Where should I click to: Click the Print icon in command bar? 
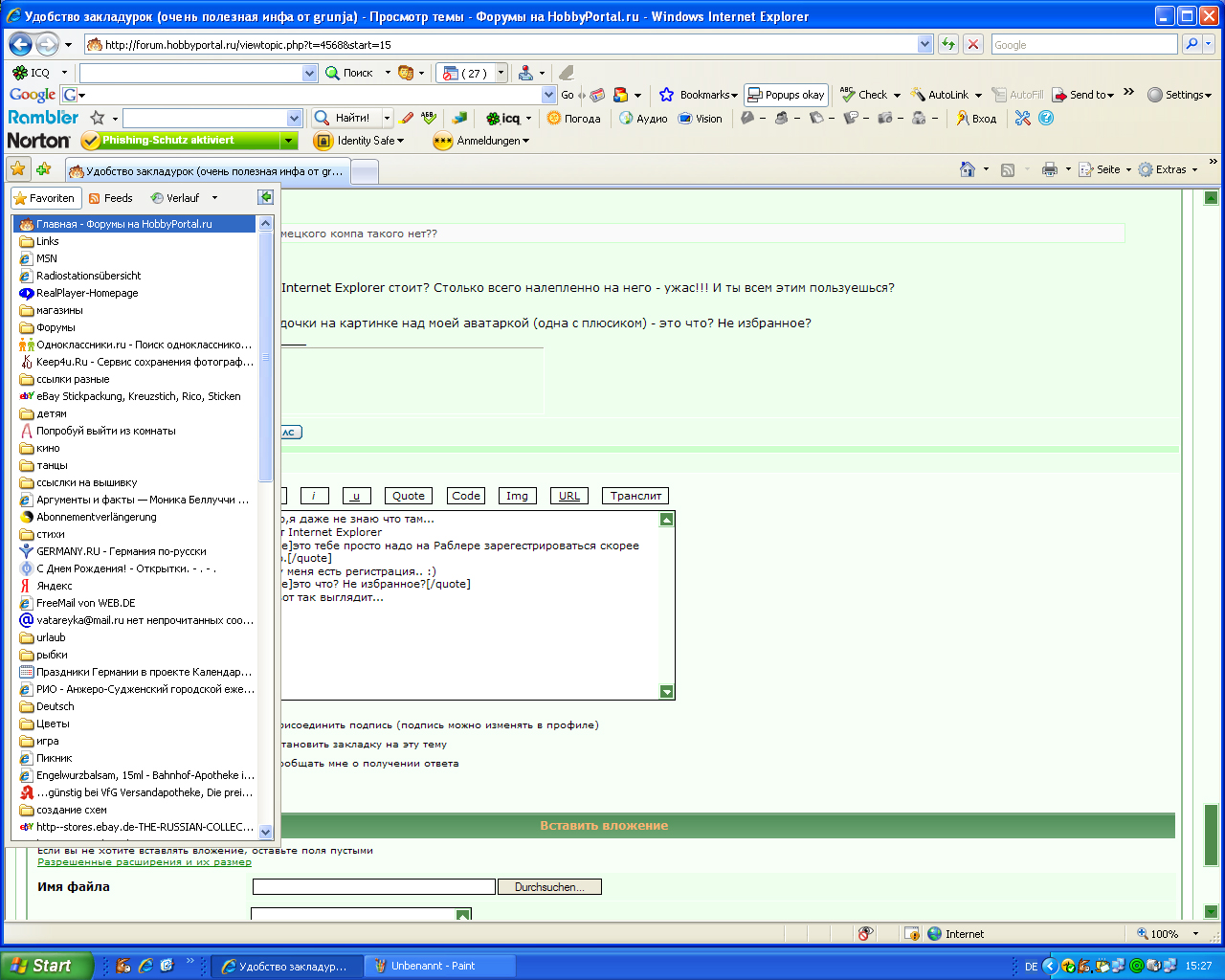point(1050,169)
